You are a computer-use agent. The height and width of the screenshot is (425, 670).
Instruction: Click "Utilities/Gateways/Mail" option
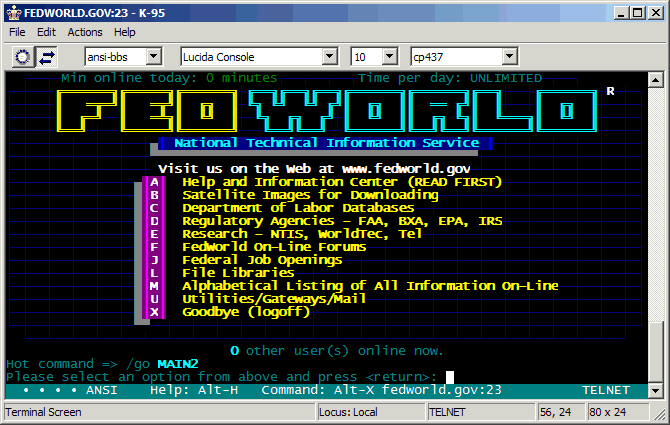274,299
